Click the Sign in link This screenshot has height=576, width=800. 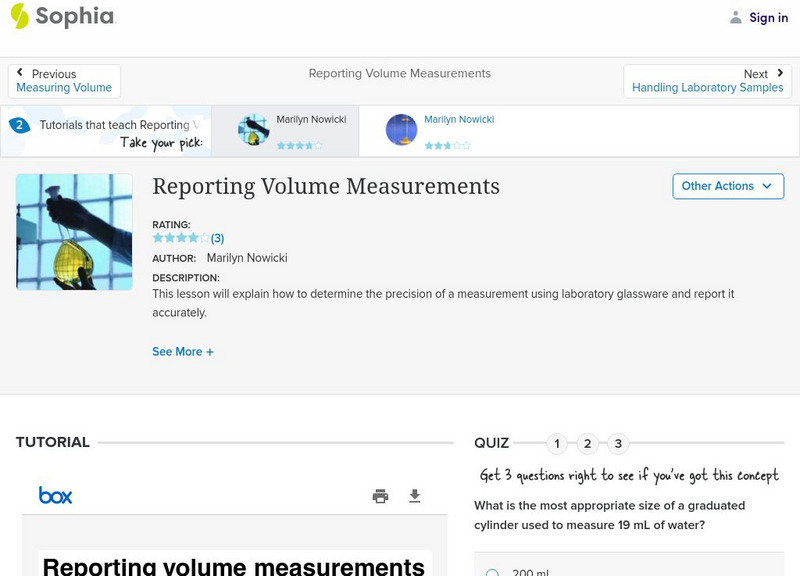(x=768, y=17)
